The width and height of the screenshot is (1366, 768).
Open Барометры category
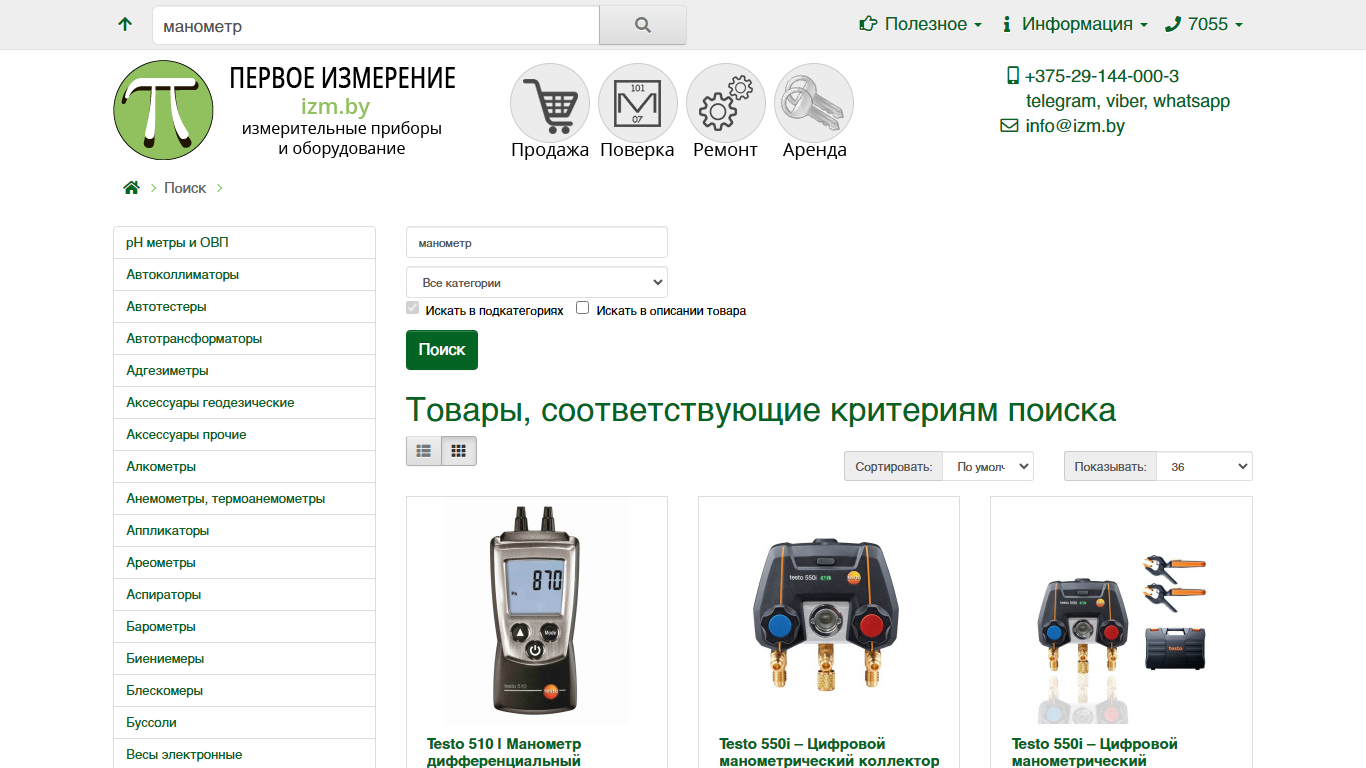coord(244,626)
